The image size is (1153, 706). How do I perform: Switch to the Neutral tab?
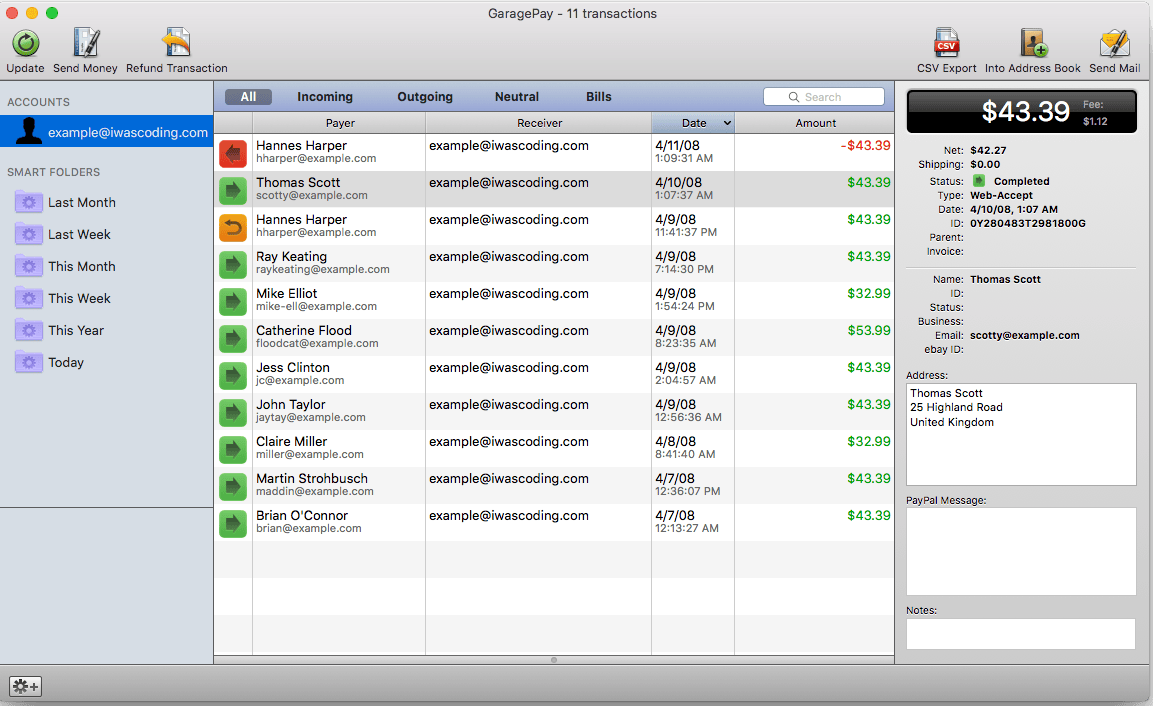[517, 96]
